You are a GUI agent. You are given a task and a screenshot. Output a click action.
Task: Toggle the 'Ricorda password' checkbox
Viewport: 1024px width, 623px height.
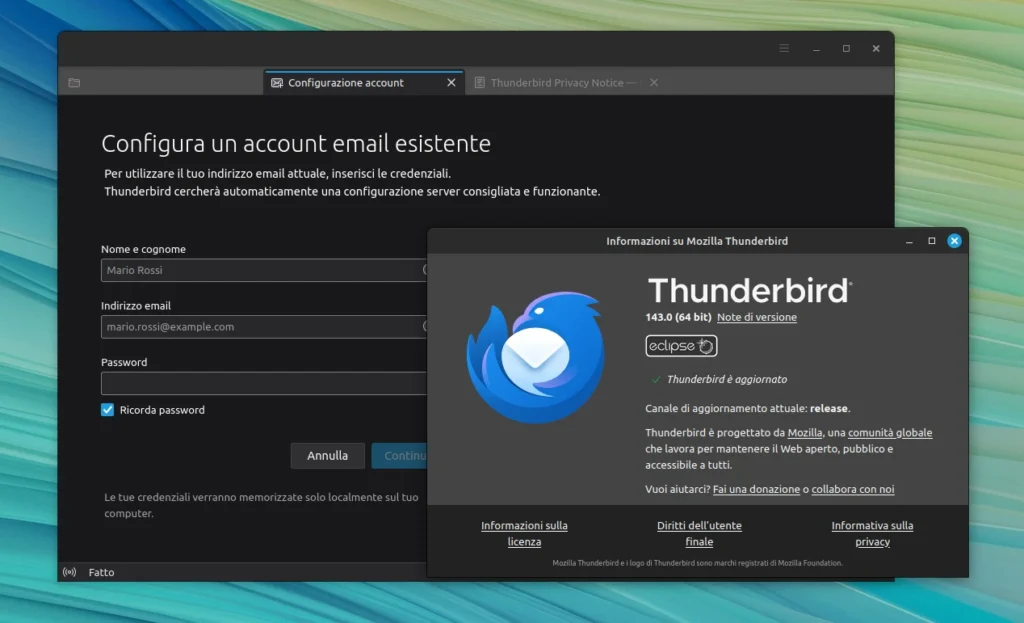(x=107, y=409)
